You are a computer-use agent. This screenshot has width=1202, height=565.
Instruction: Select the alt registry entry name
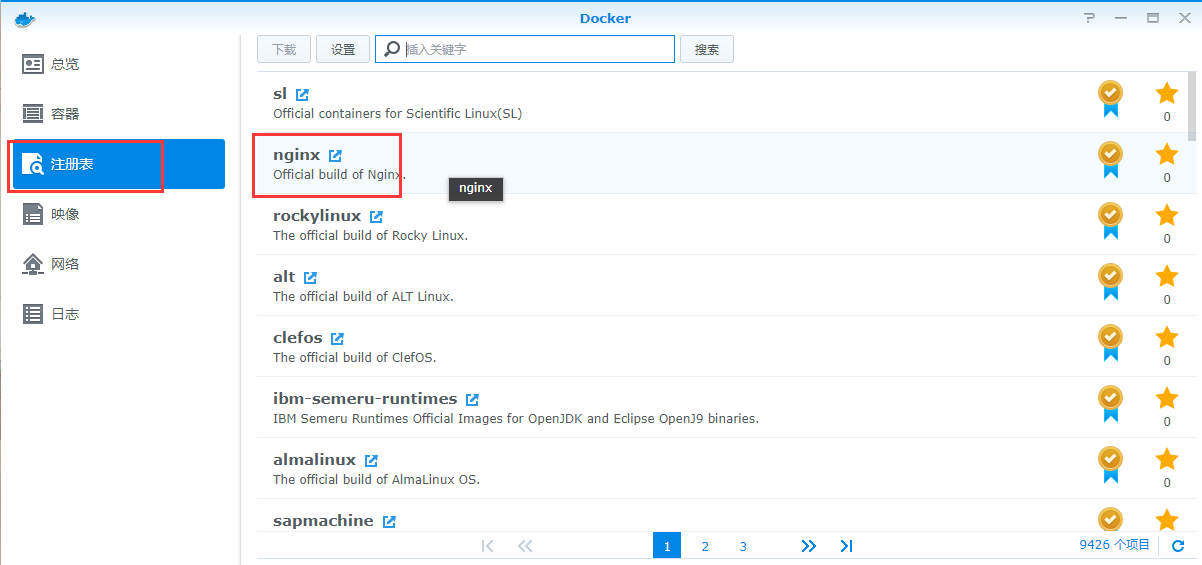(284, 277)
